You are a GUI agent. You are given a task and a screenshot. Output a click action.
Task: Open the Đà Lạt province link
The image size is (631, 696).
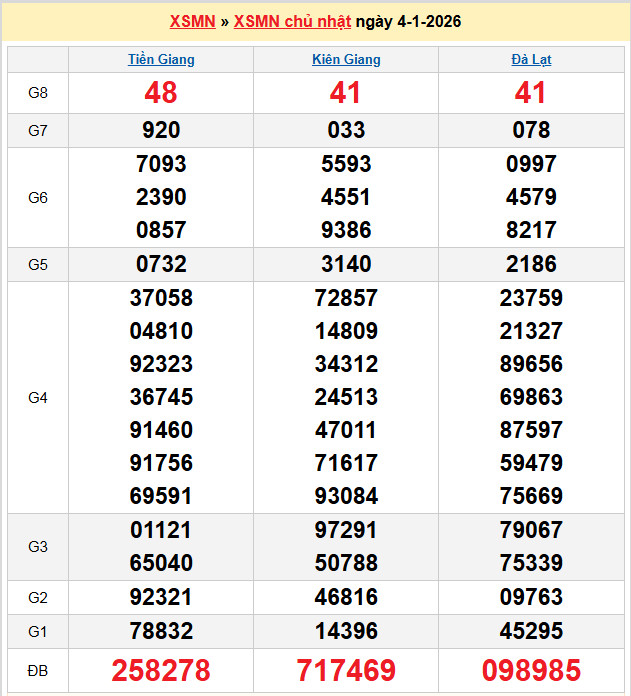click(x=531, y=59)
